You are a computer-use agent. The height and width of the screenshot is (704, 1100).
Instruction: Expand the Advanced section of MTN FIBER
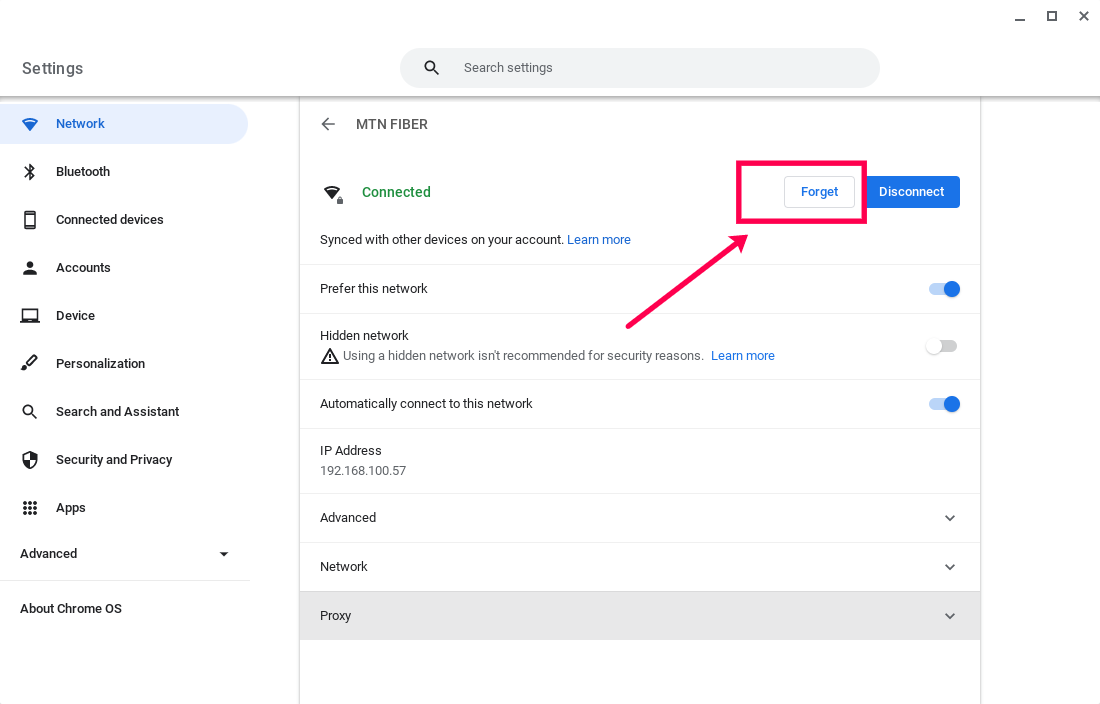coord(639,517)
